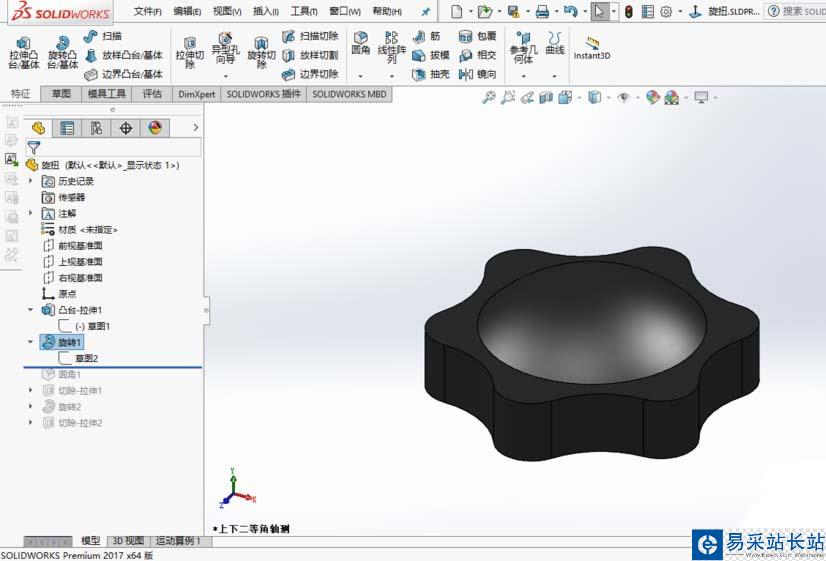This screenshot has height=561, width=826.
Task: Switch to the DimXpert tab
Action: pyautogui.click(x=196, y=94)
